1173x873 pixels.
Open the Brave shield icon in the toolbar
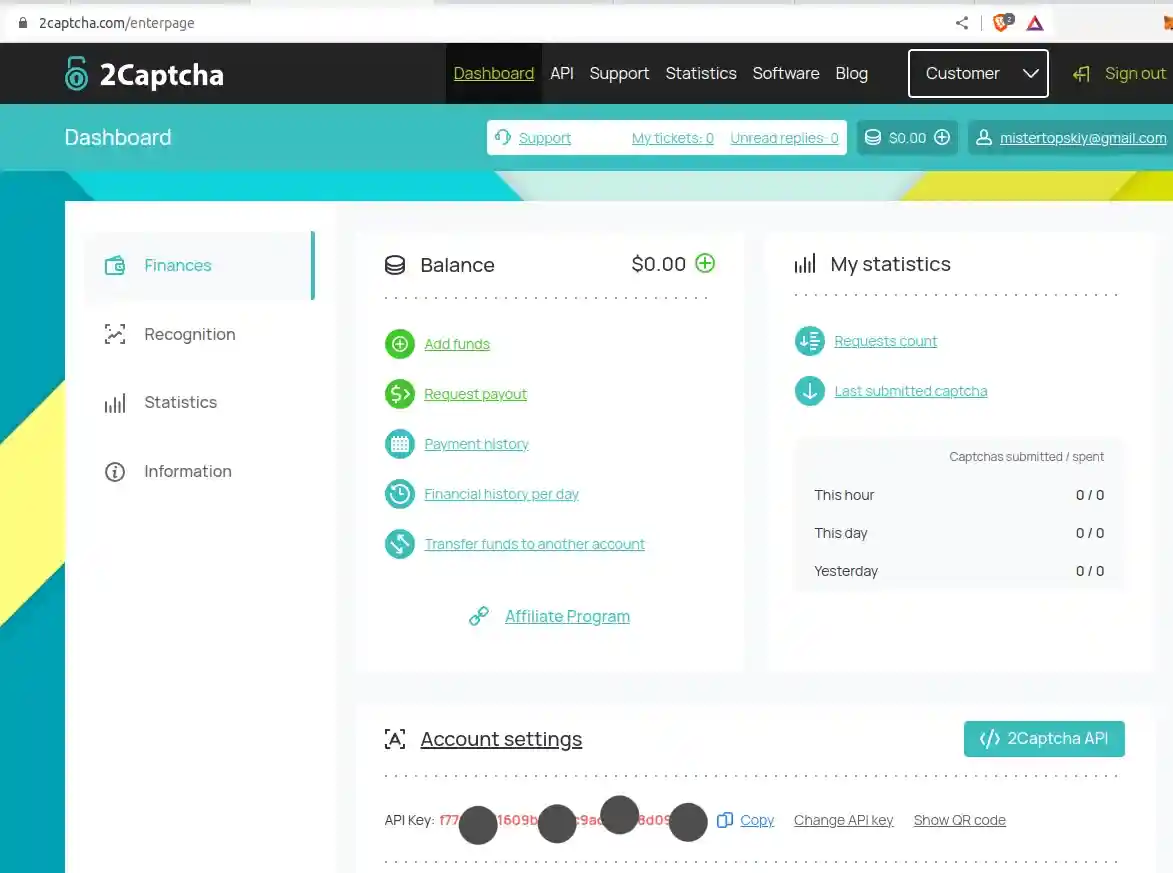(x=1001, y=22)
